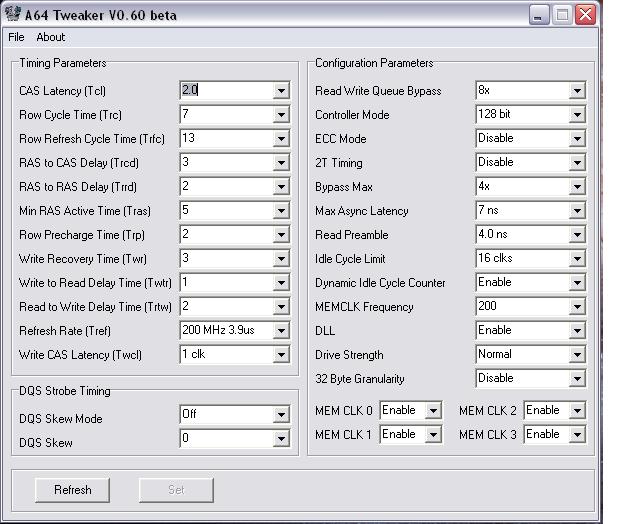
Task: Click the greyed-out Set button
Action: pyautogui.click(x=176, y=490)
